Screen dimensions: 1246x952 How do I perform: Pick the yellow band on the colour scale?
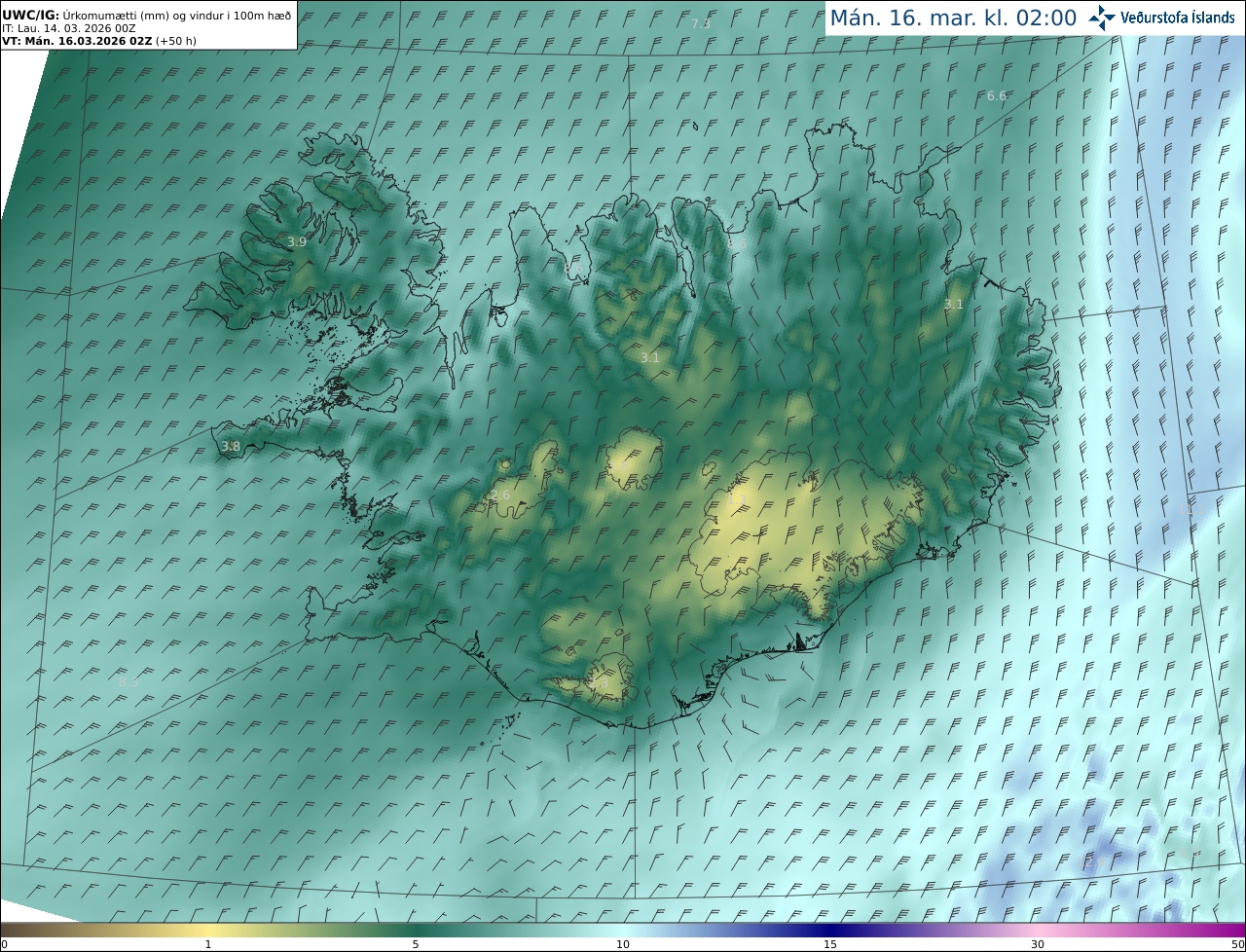(208, 930)
